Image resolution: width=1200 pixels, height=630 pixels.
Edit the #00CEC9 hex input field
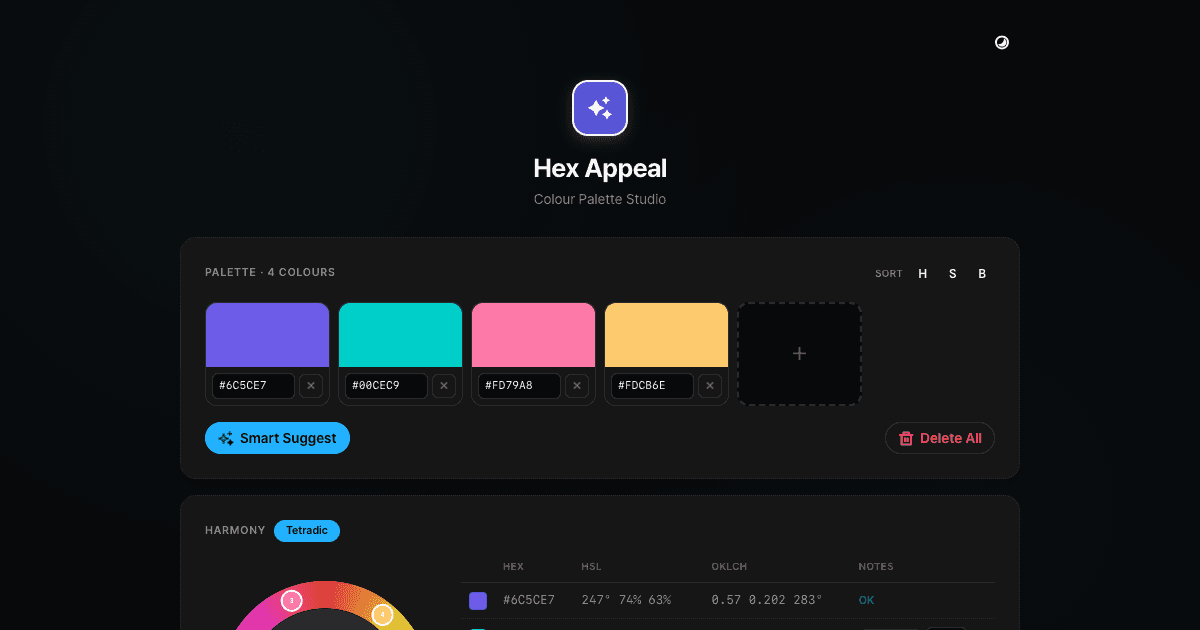386,386
